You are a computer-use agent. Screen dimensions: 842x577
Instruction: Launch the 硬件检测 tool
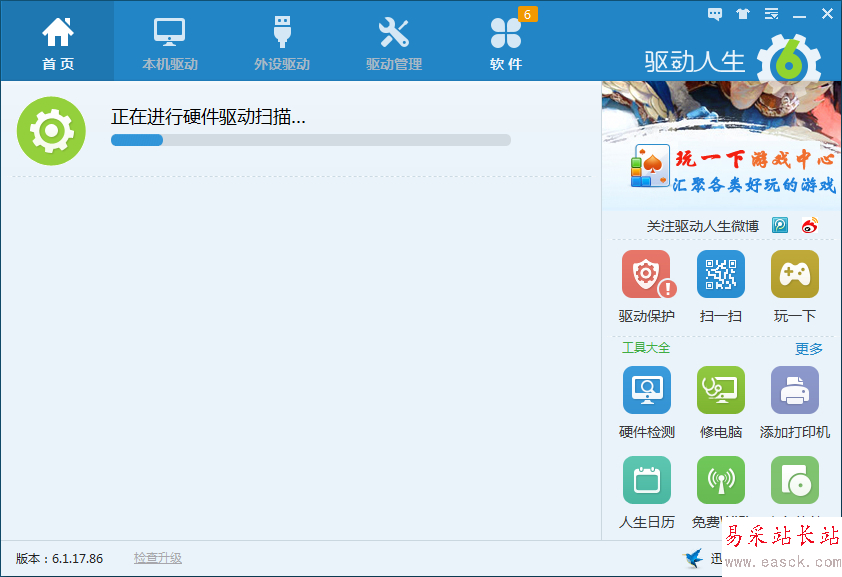[647, 403]
